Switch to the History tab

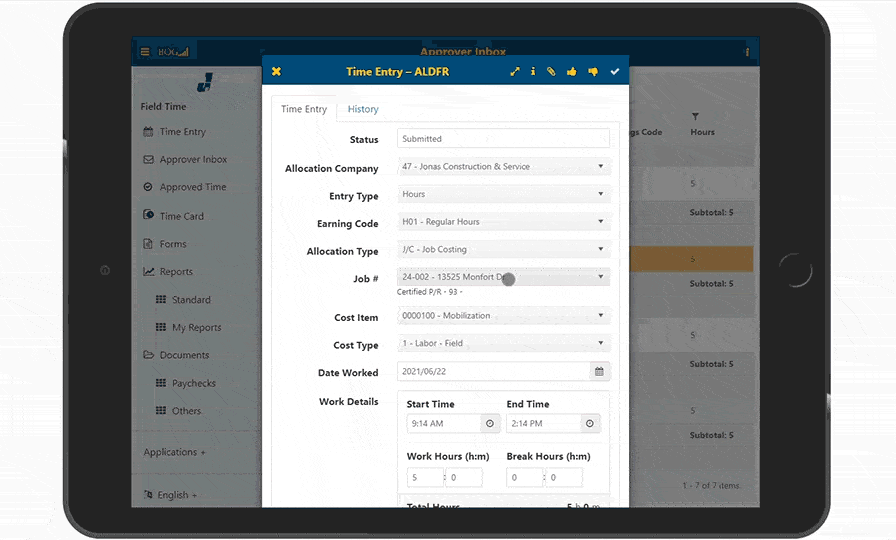[363, 109]
